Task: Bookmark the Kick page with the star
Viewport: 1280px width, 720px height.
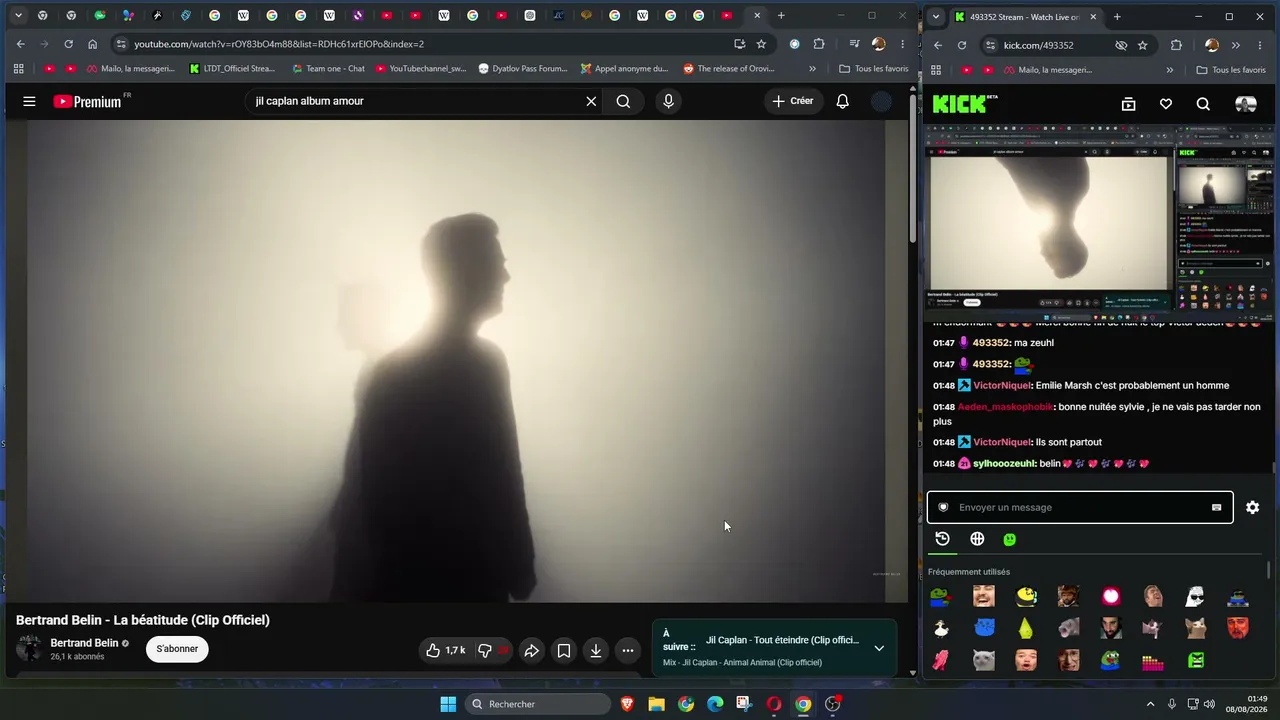Action: tap(1142, 45)
